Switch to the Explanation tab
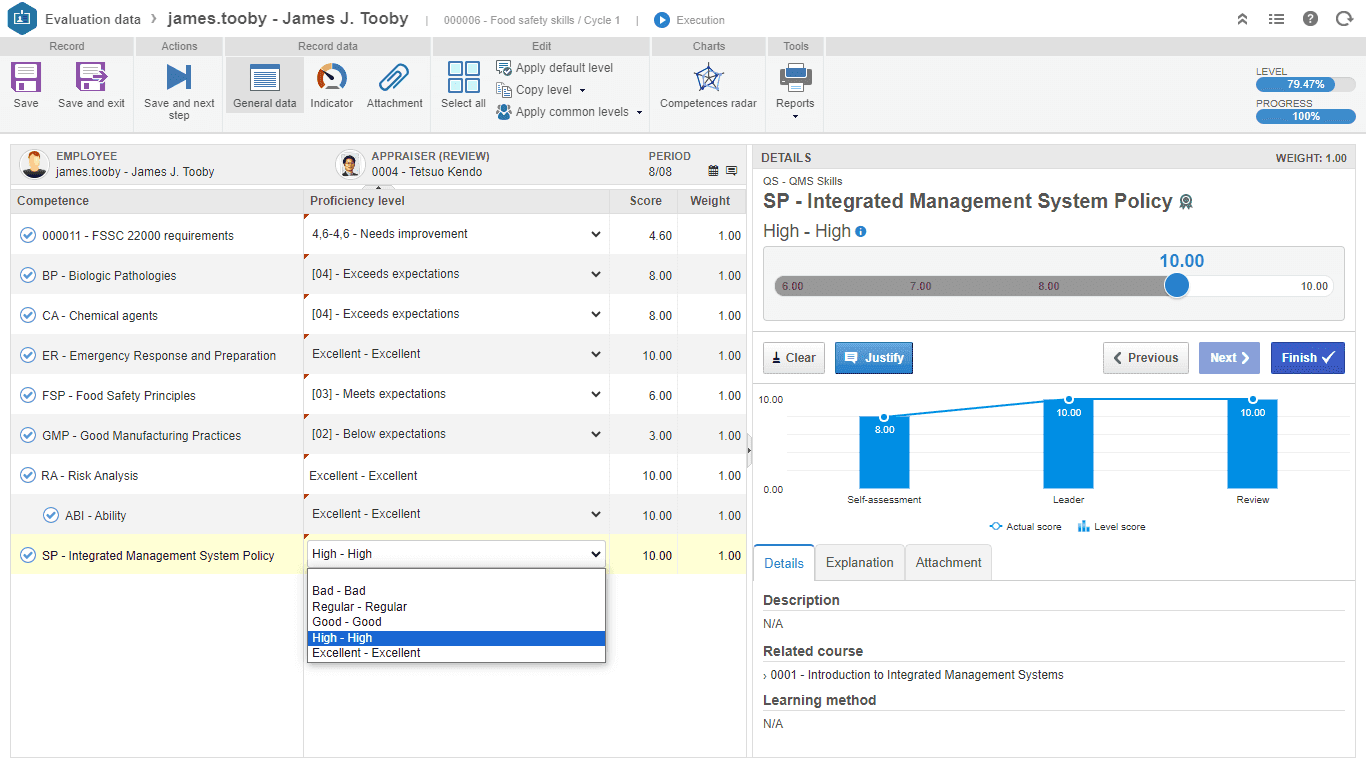The width and height of the screenshot is (1366, 768). (x=859, y=563)
